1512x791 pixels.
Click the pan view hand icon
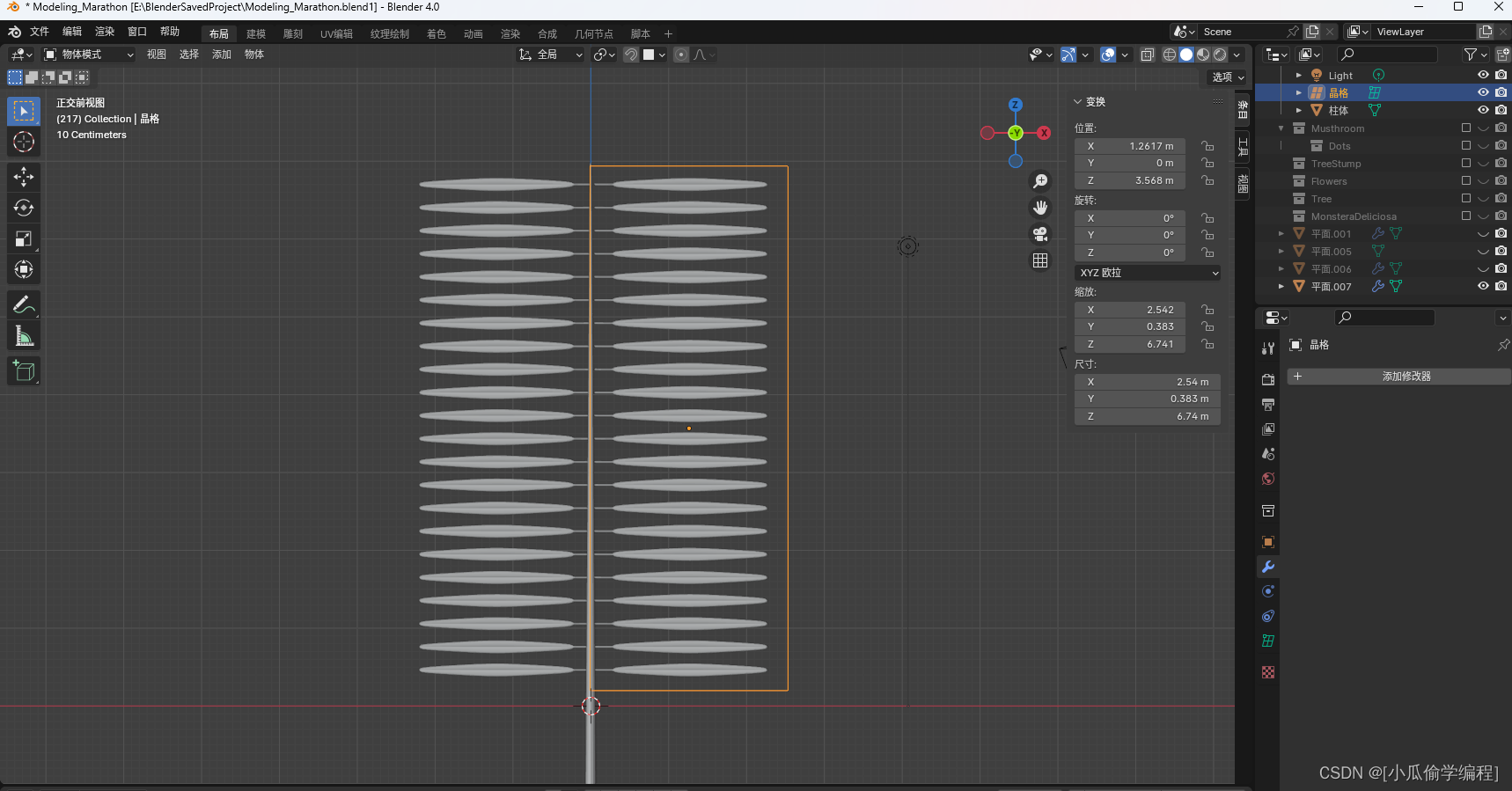[x=1040, y=208]
